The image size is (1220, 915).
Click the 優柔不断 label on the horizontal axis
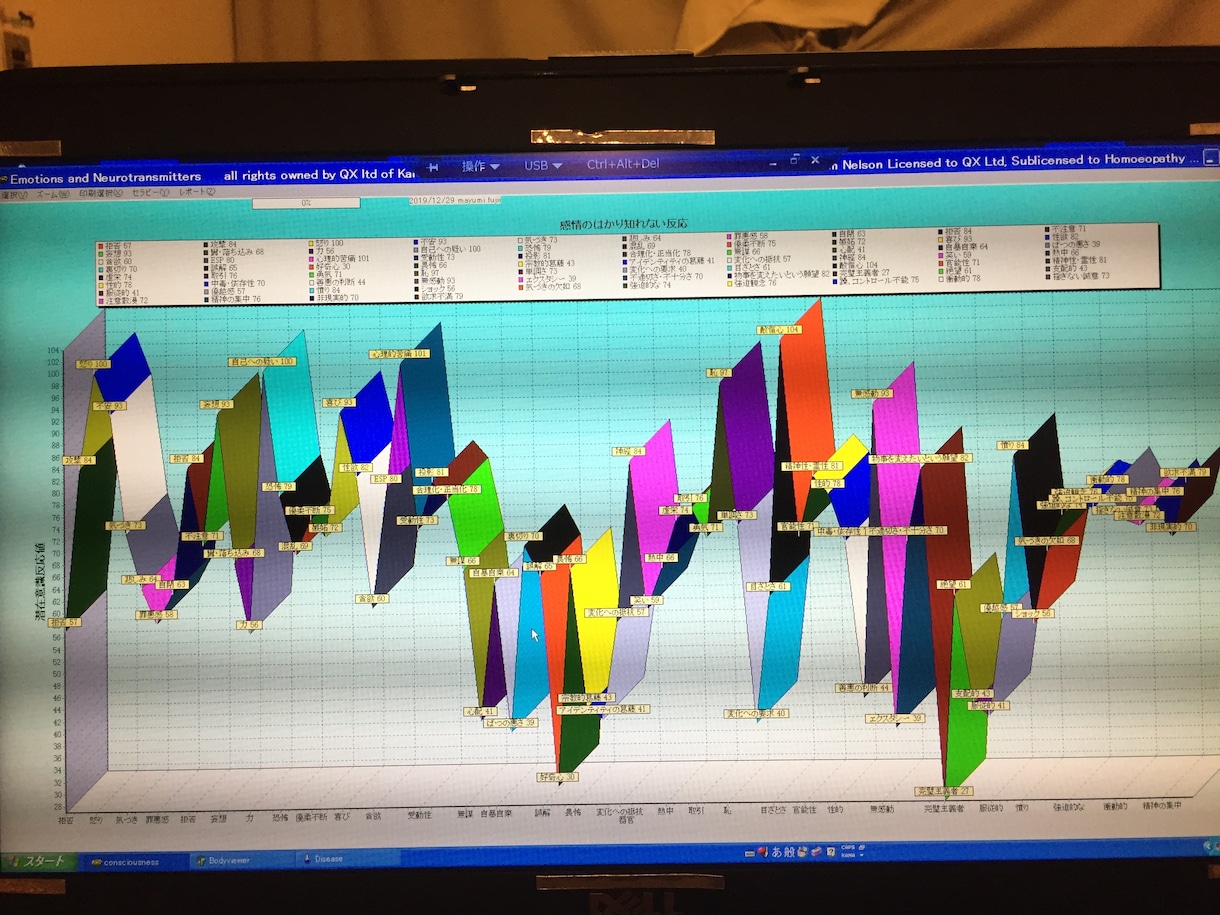313,817
